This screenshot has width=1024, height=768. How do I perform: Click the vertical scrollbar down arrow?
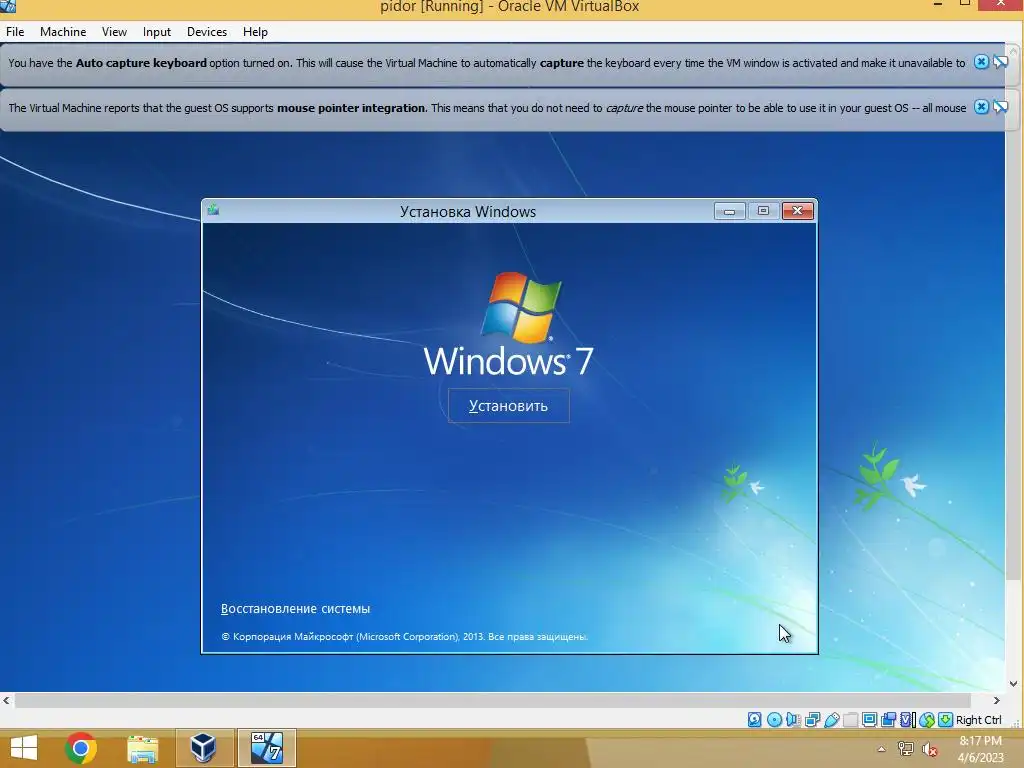(x=1014, y=684)
